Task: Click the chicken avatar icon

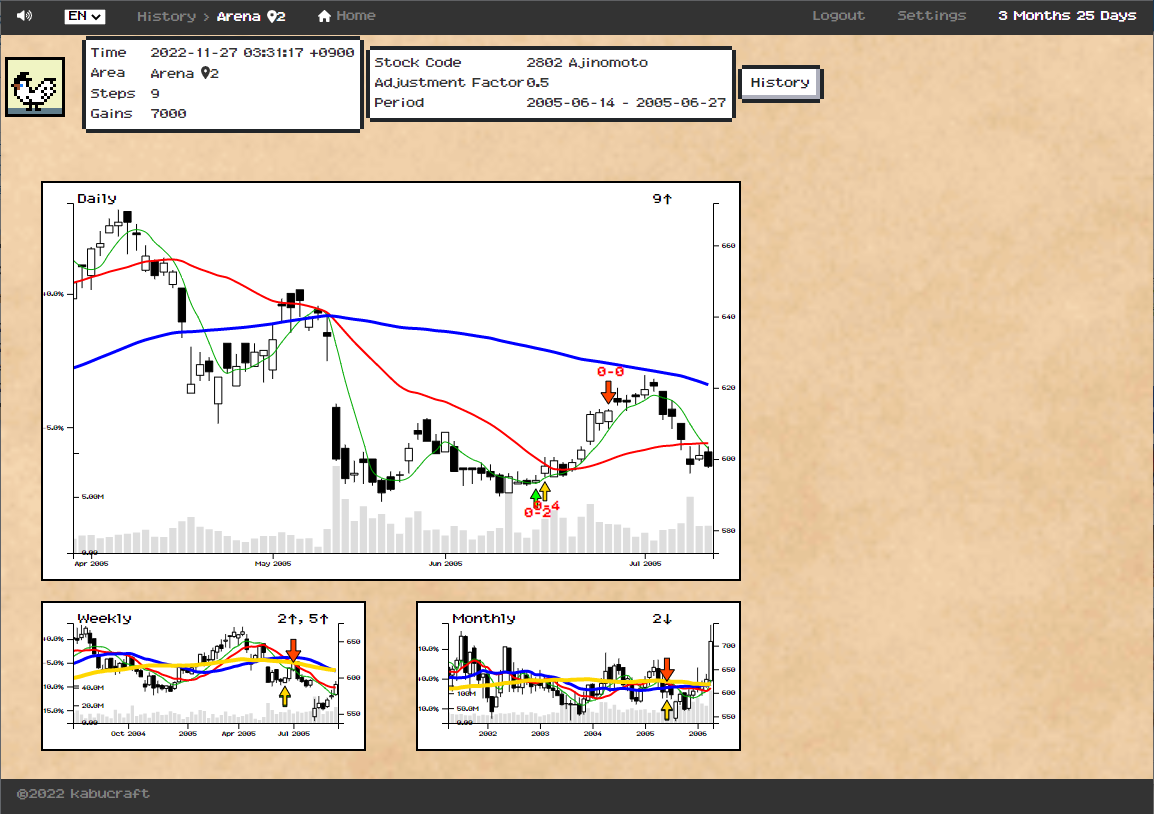Action: point(35,87)
